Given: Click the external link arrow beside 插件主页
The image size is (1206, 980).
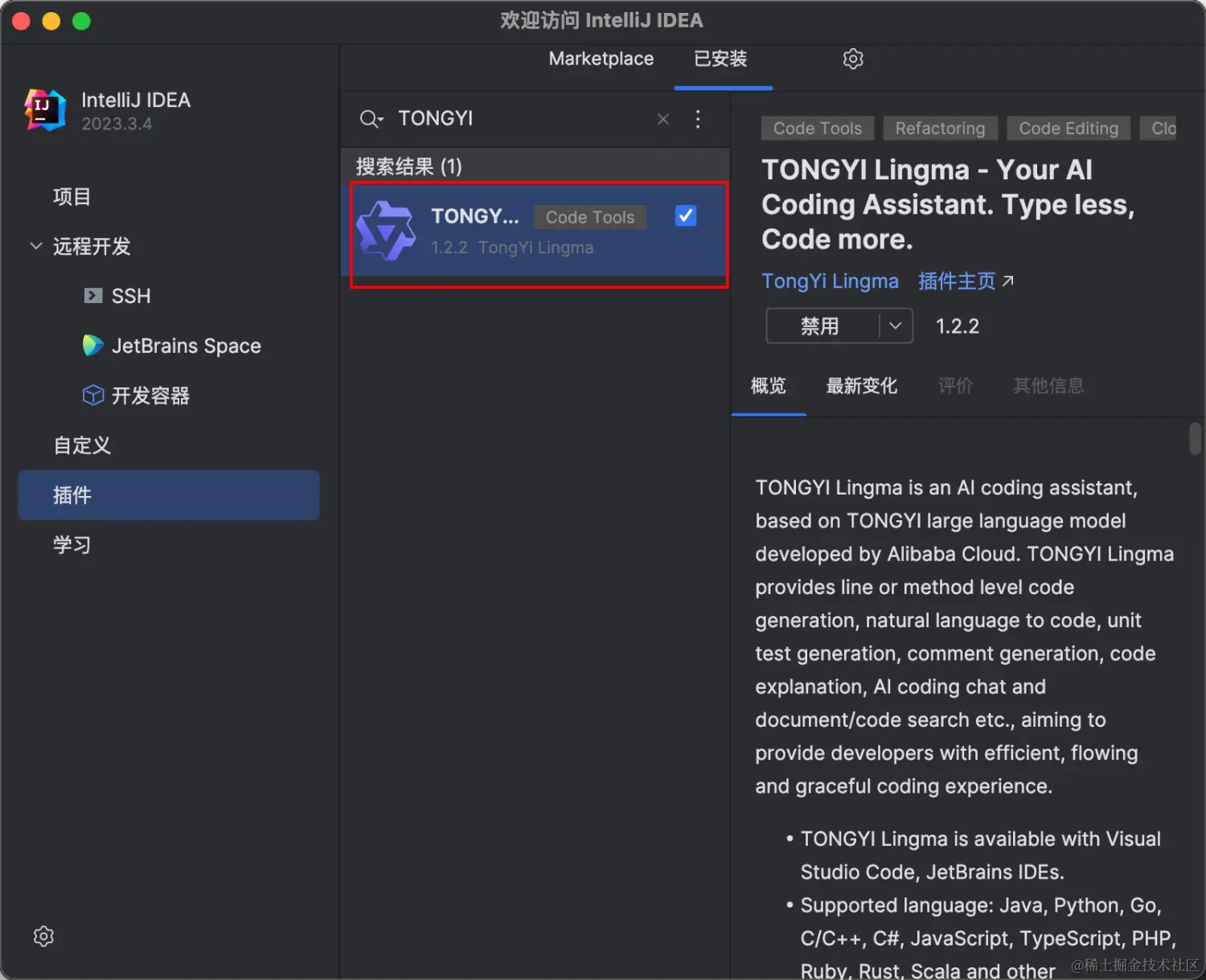Looking at the screenshot, I should coord(1008,281).
